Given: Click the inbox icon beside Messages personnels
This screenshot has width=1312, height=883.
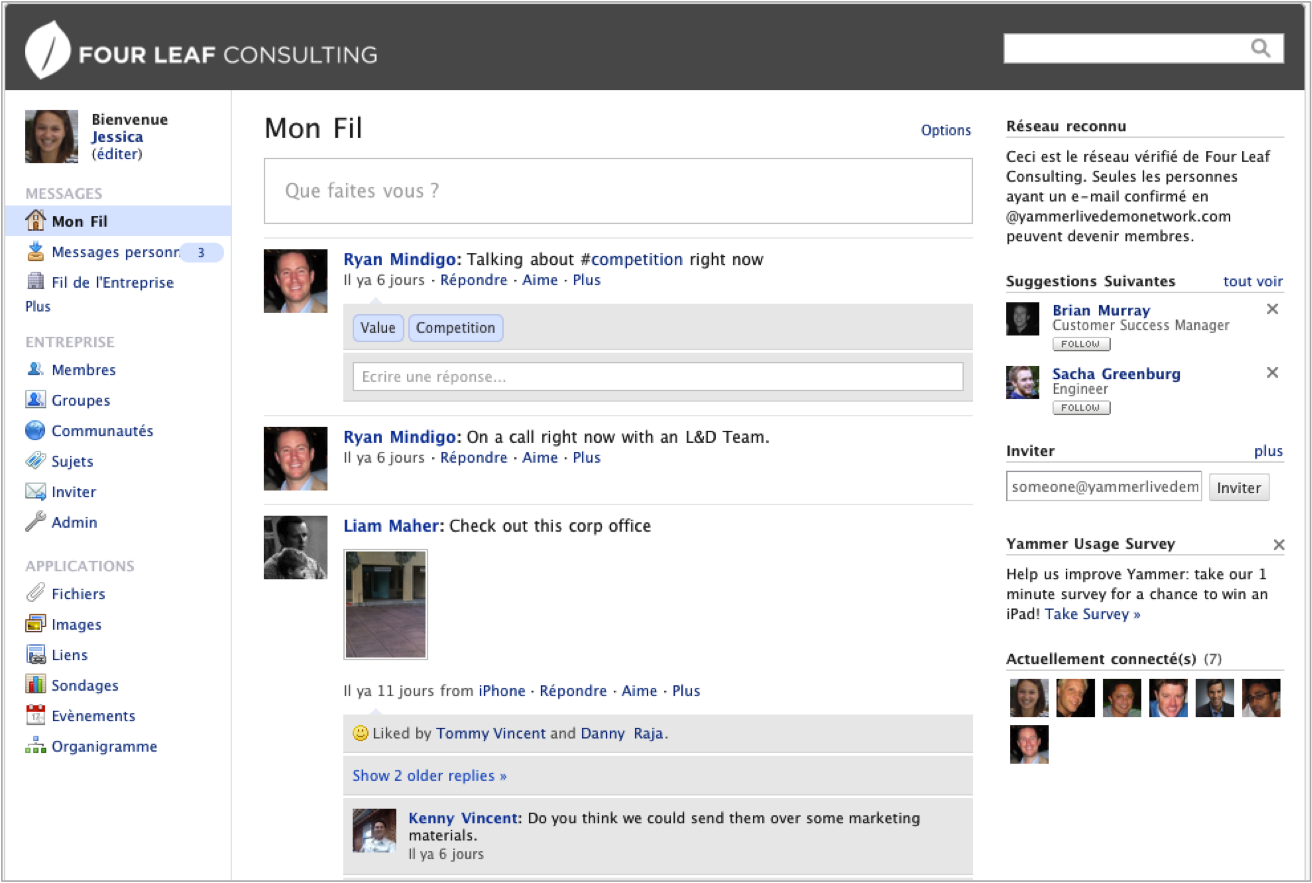Looking at the screenshot, I should pyautogui.click(x=36, y=251).
